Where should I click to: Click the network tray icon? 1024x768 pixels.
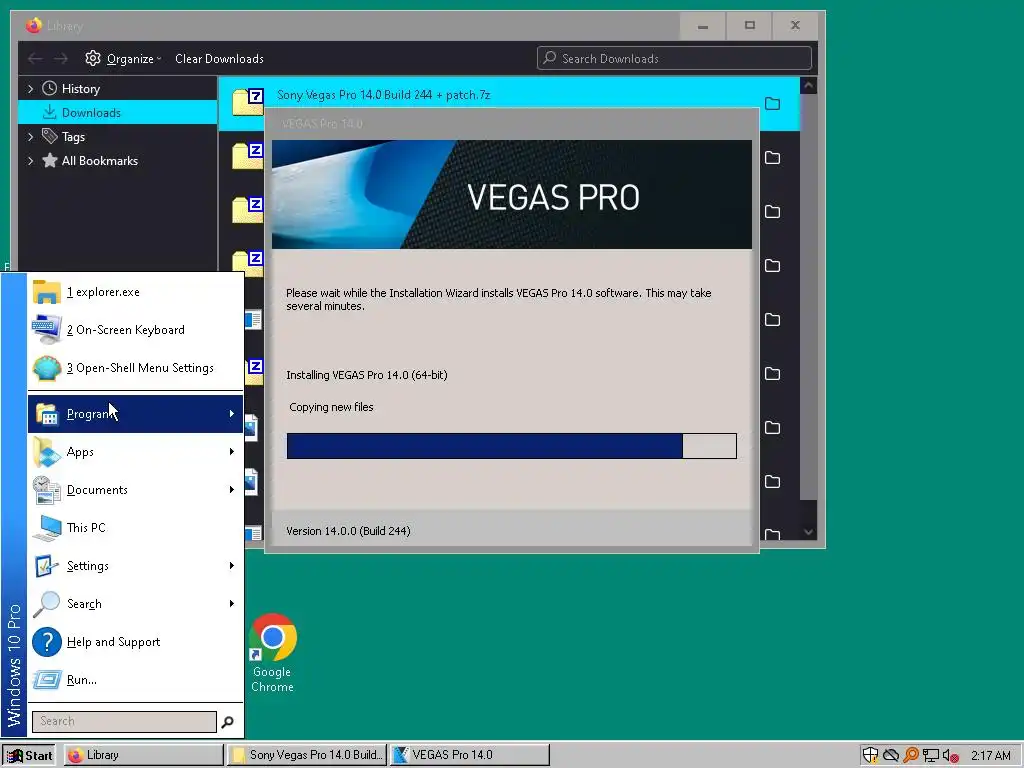[x=931, y=756]
